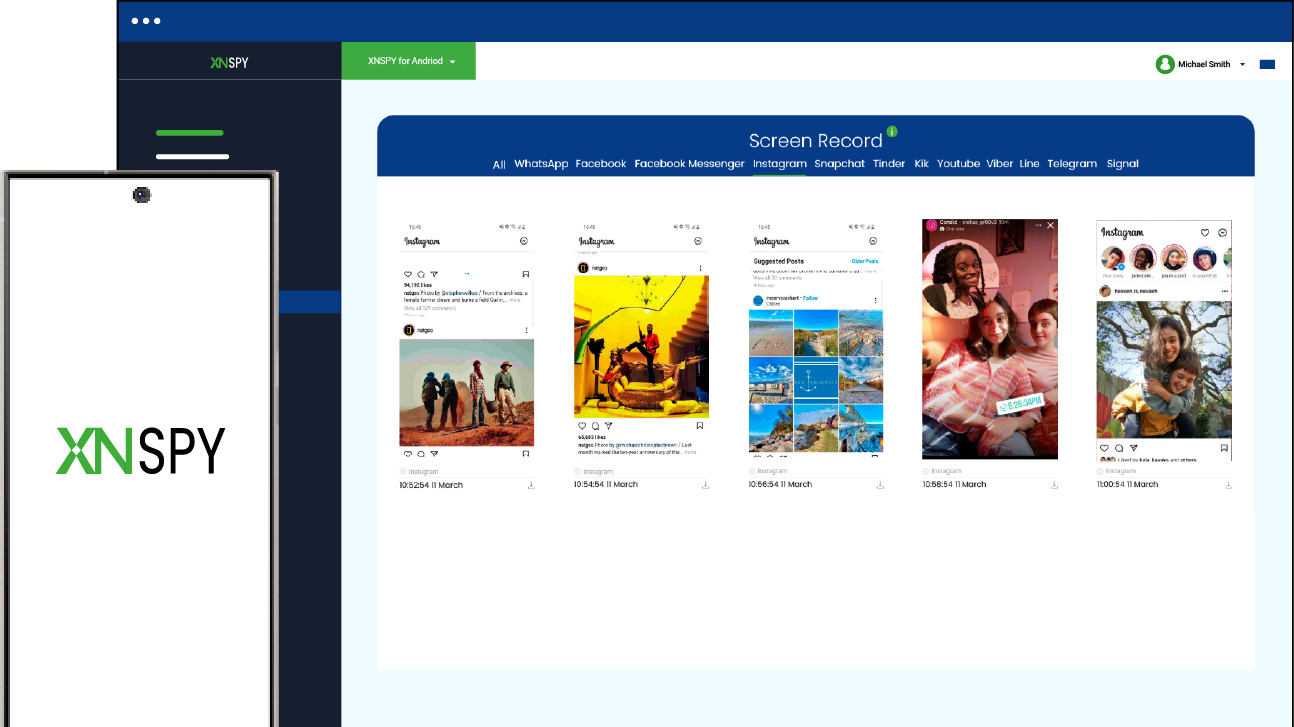Download the 11:00:54 11 March recording
1294x727 pixels.
tap(1228, 485)
